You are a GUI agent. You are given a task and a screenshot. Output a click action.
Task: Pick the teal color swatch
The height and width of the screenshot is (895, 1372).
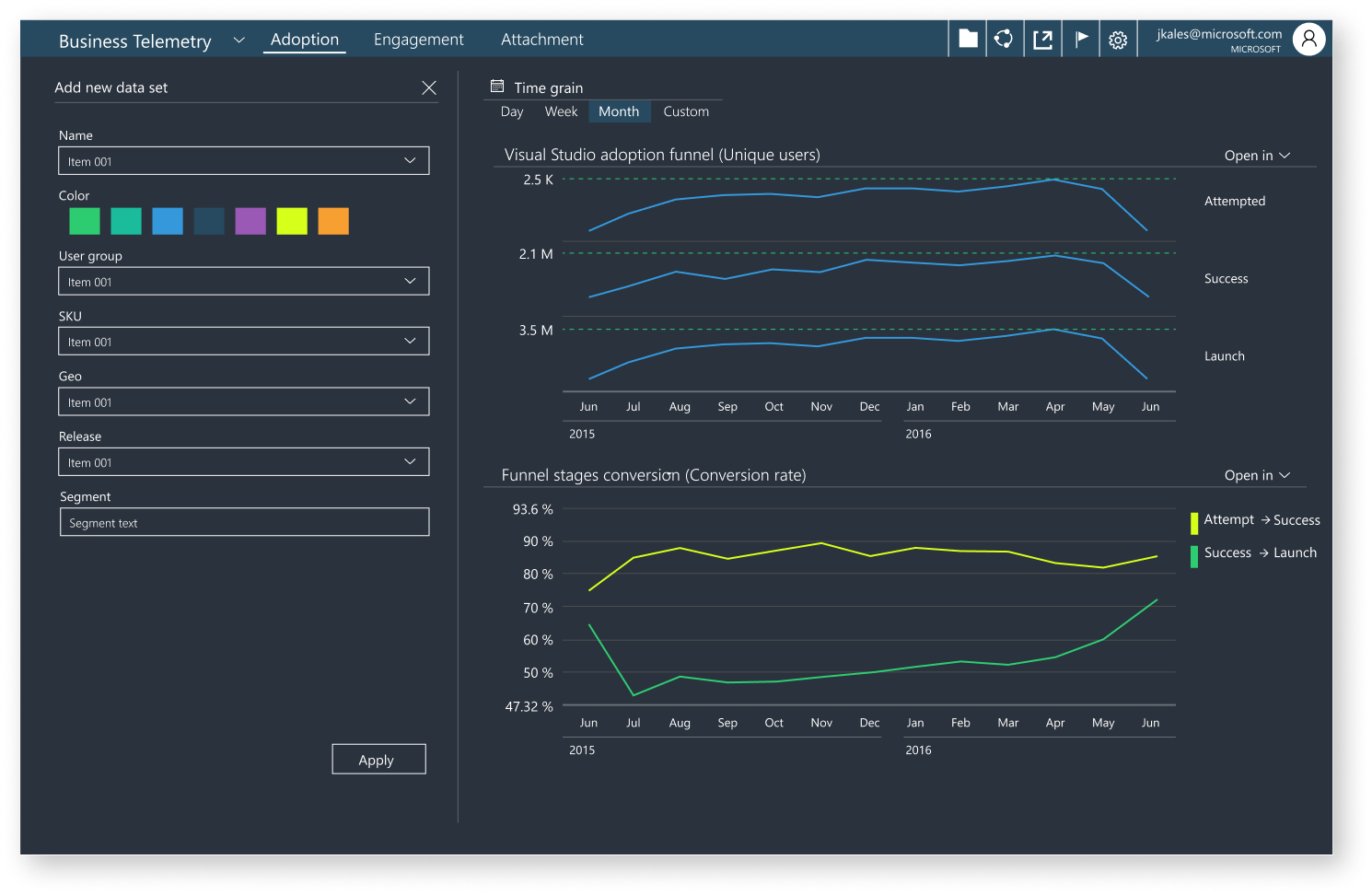click(x=126, y=221)
